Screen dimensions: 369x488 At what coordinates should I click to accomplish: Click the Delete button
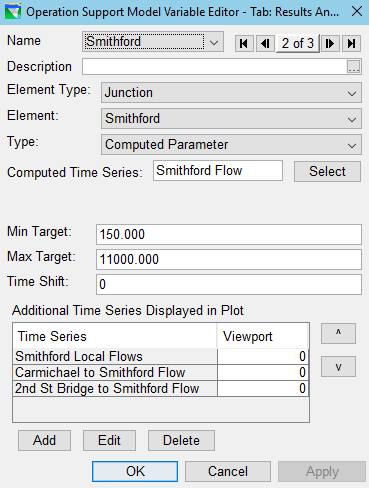[x=181, y=440]
